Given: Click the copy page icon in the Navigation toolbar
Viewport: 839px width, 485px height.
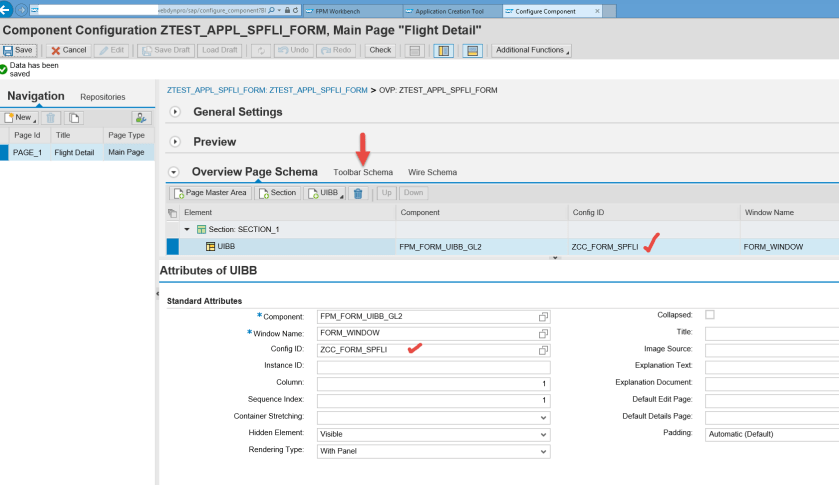Looking at the screenshot, I should (74, 118).
